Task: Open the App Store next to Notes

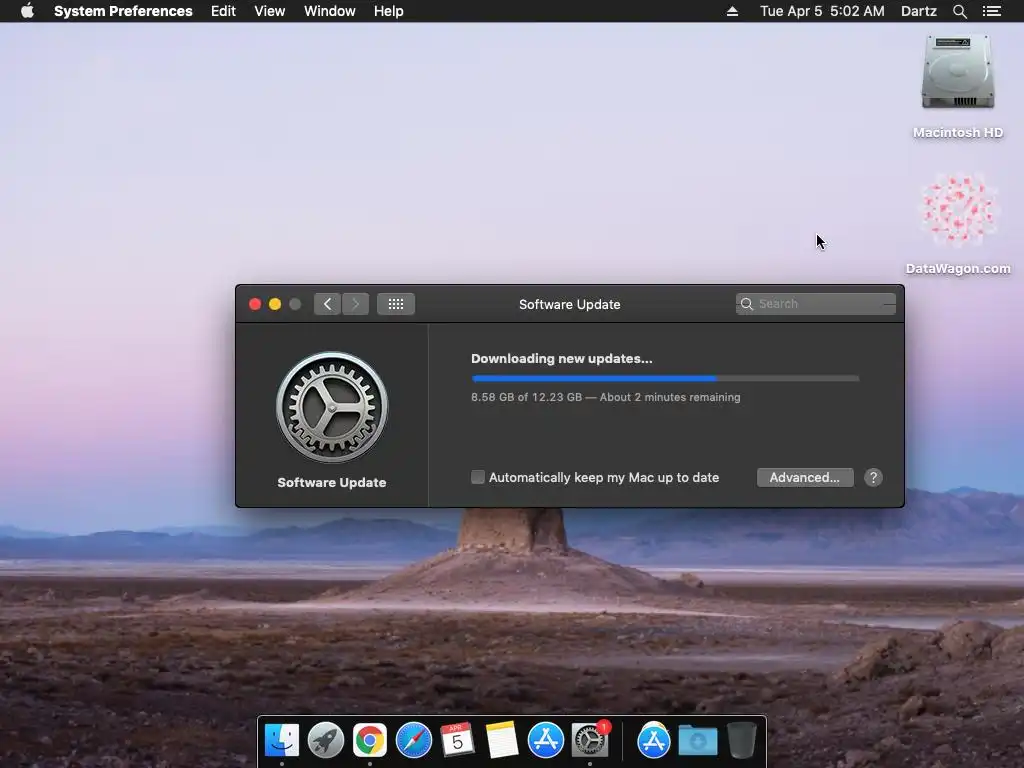Action: click(x=545, y=740)
